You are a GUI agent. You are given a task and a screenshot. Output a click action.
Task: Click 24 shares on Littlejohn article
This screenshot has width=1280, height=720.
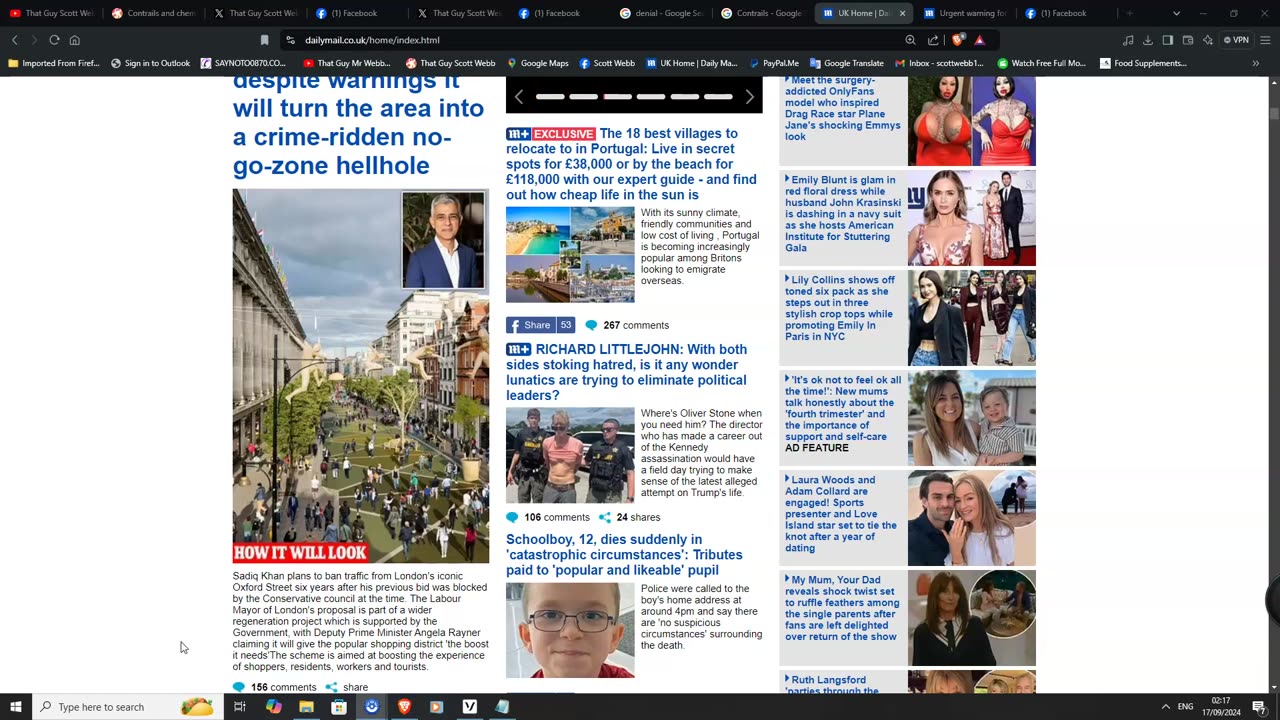tap(629, 517)
